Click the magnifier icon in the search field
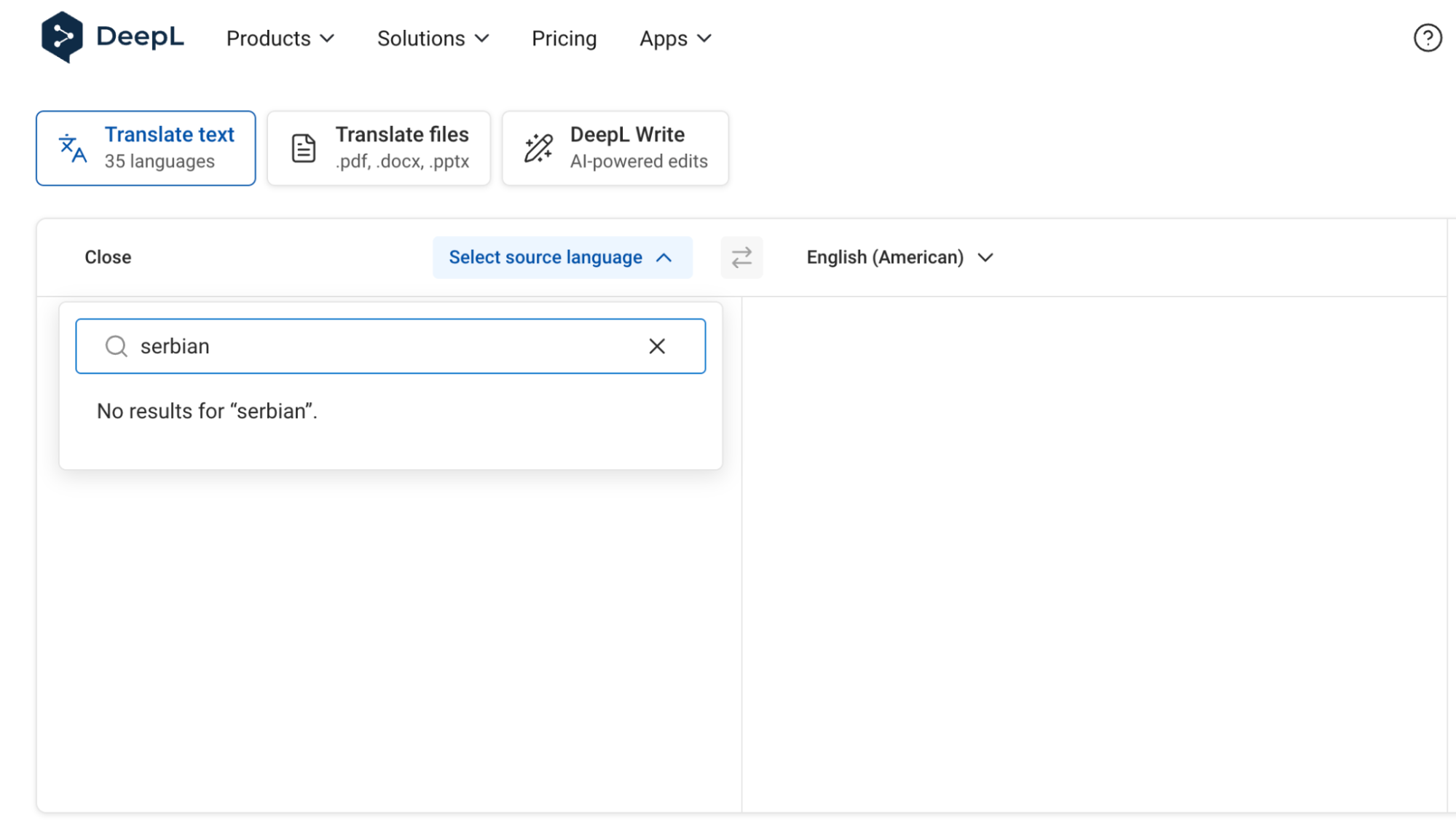Viewport: 1456px width, 821px height. click(x=116, y=346)
